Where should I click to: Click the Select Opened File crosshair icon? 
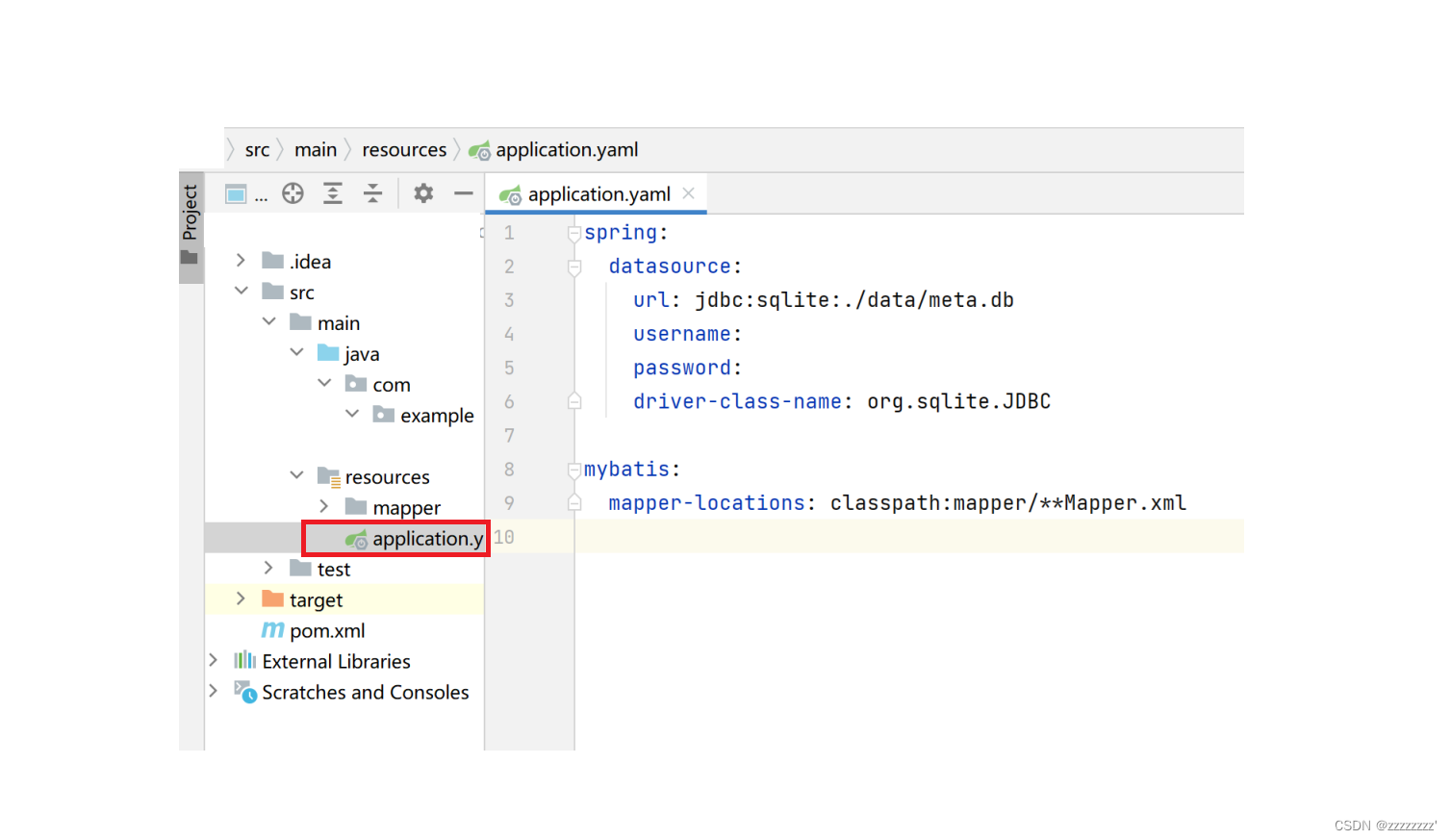tap(293, 193)
